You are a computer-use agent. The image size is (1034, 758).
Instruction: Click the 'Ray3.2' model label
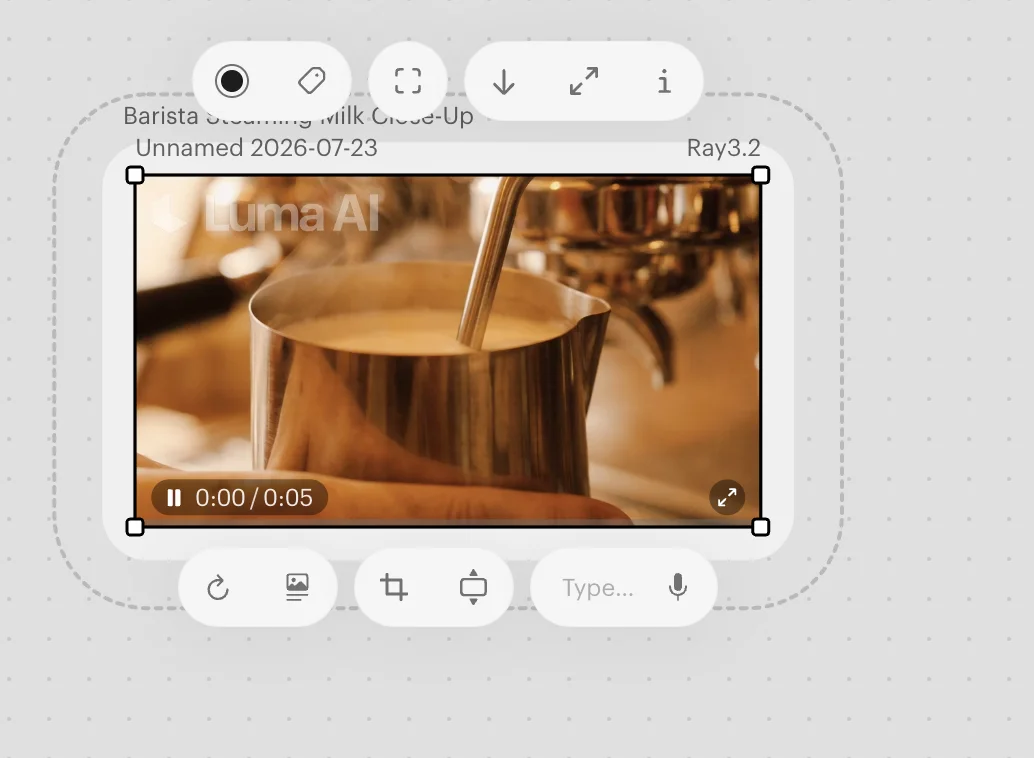coord(723,148)
